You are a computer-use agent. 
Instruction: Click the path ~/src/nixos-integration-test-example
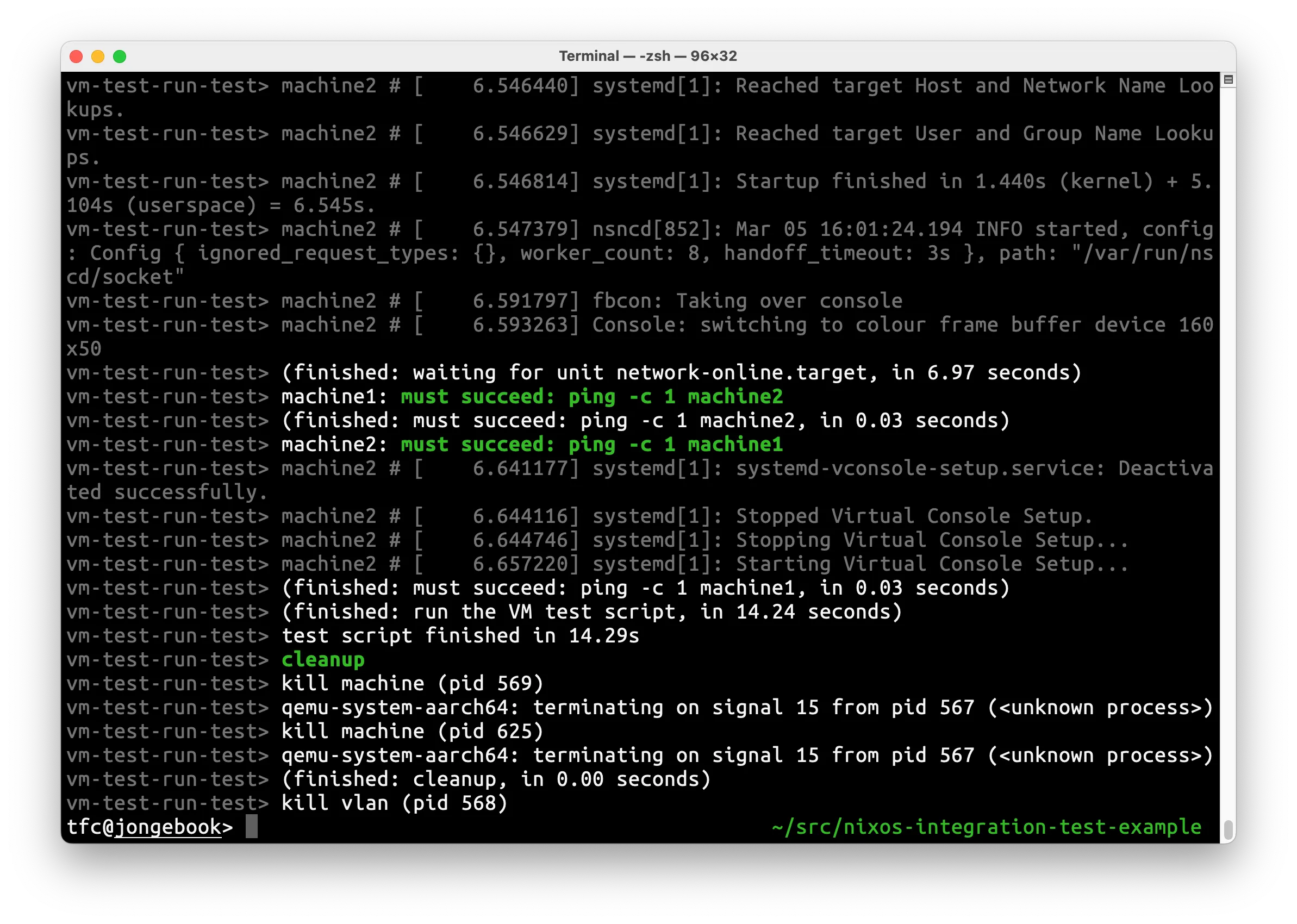click(986, 827)
